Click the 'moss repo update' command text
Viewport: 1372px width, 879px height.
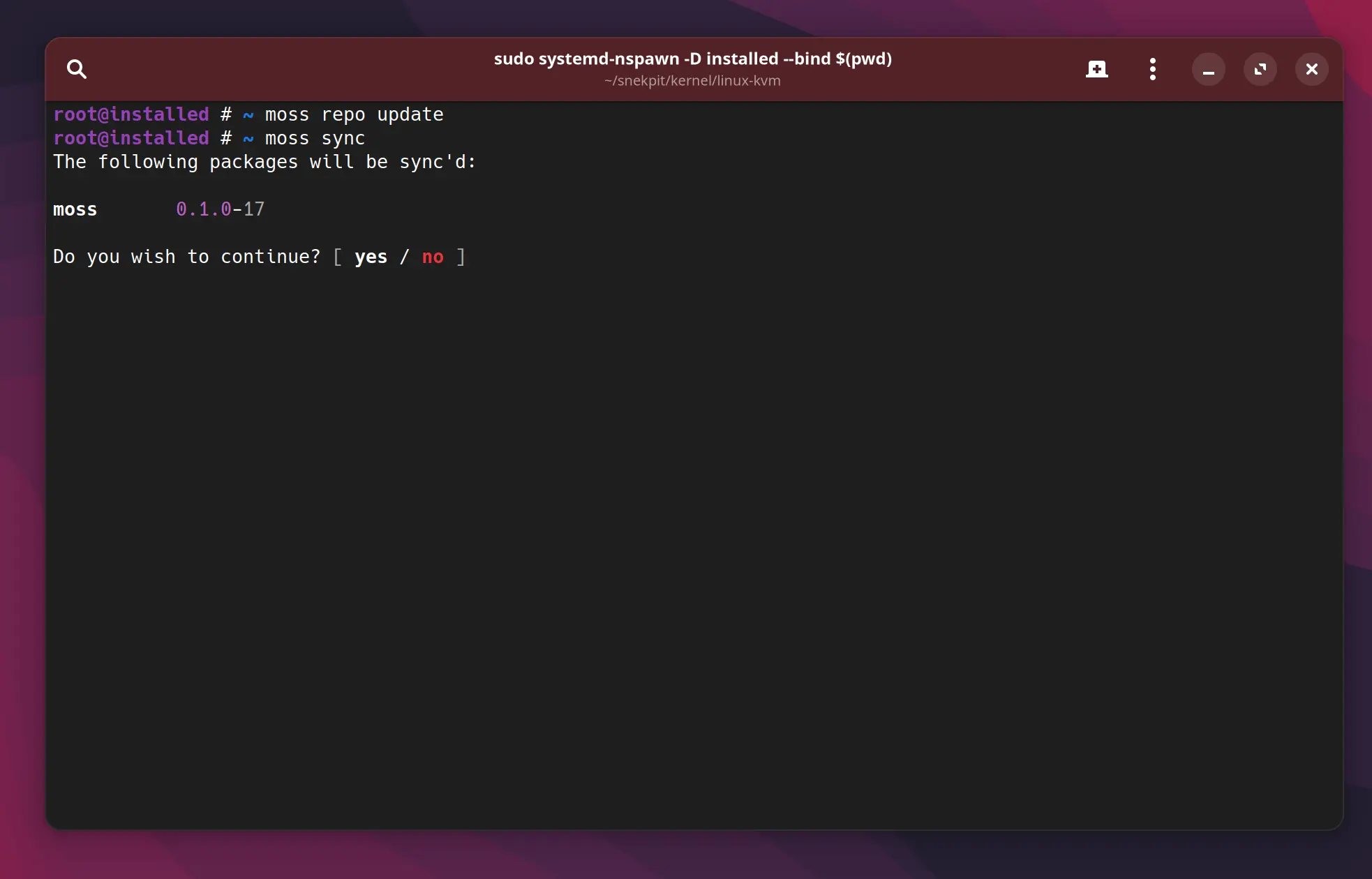point(355,114)
